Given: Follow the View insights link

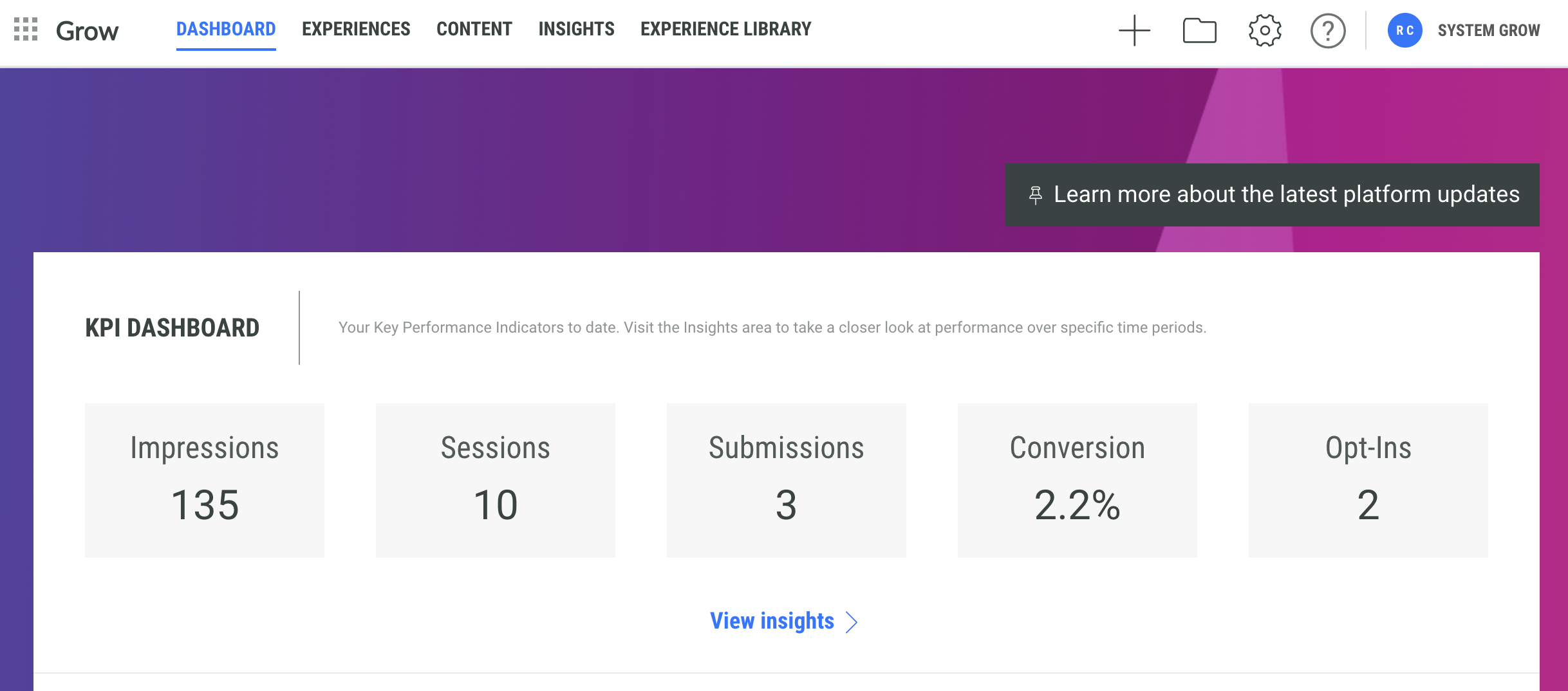Looking at the screenshot, I should click(x=772, y=621).
